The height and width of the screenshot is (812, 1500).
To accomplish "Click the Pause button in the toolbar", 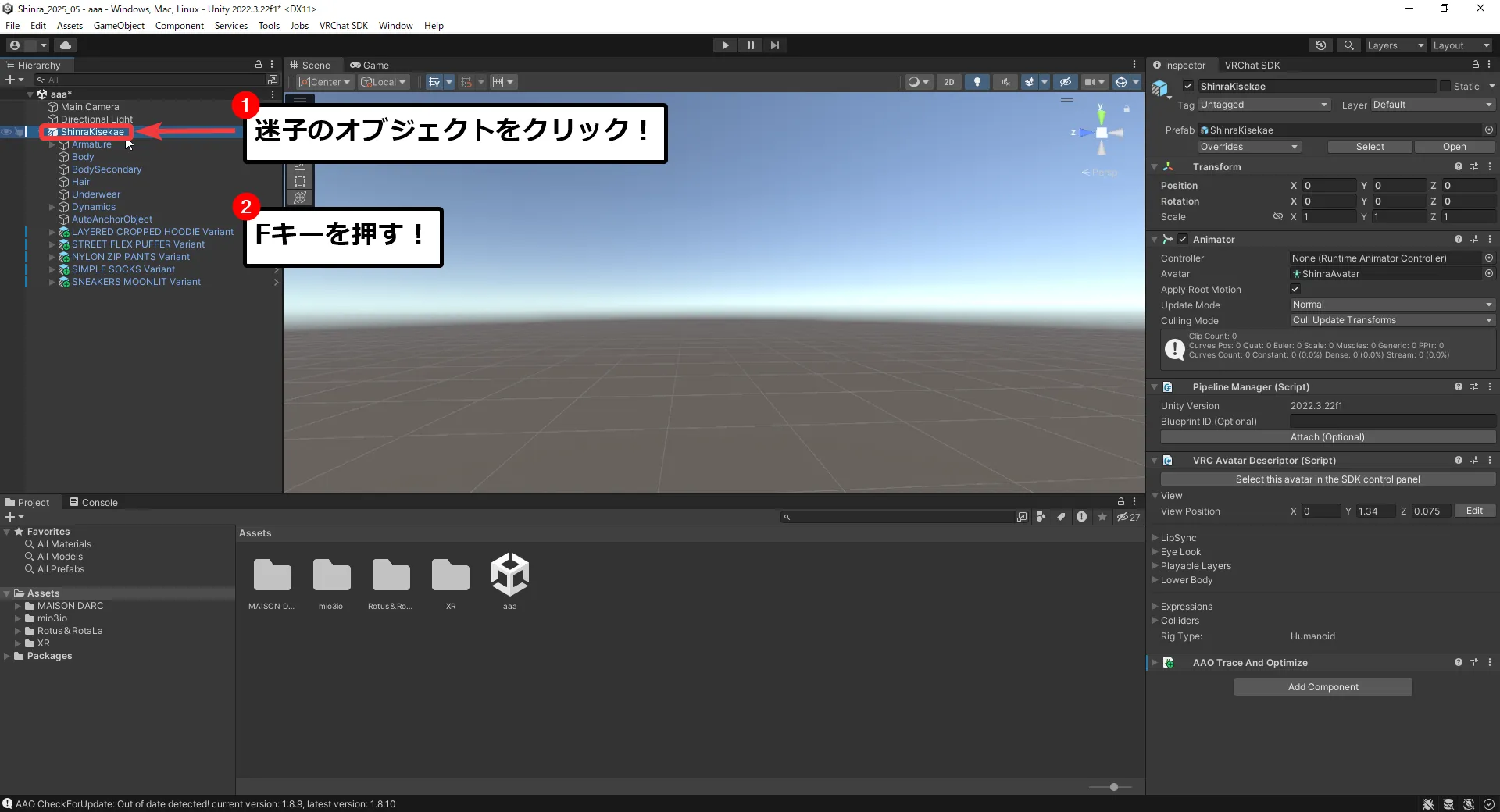I will [750, 45].
